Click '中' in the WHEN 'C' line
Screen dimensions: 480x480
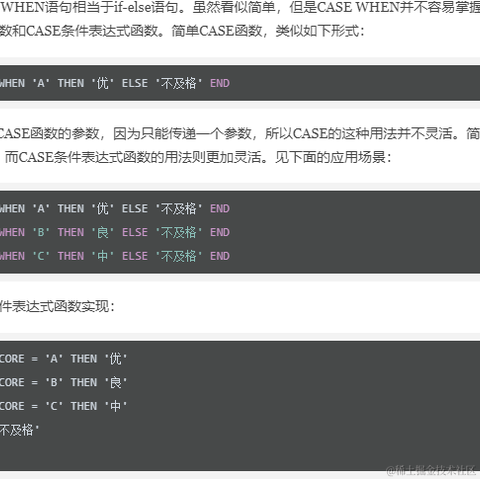pos(103,256)
